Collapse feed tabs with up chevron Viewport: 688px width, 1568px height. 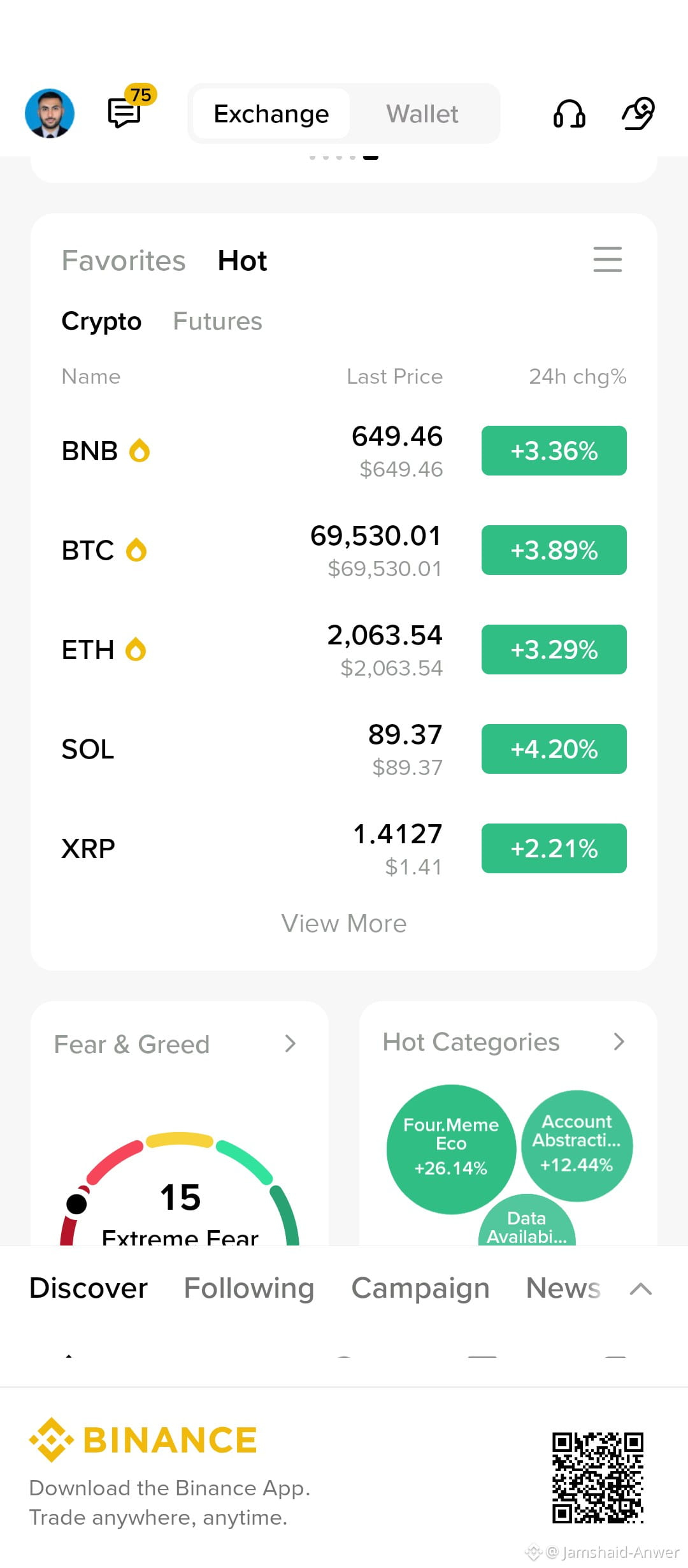point(641,1289)
